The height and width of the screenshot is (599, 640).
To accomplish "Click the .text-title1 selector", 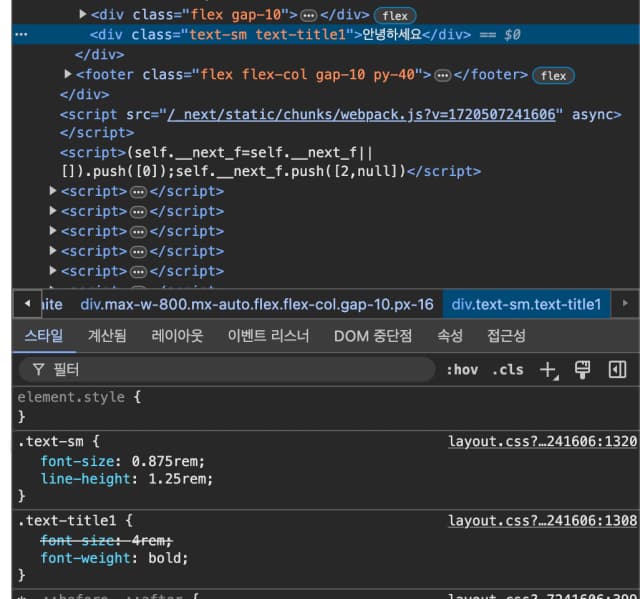I will tap(67, 521).
